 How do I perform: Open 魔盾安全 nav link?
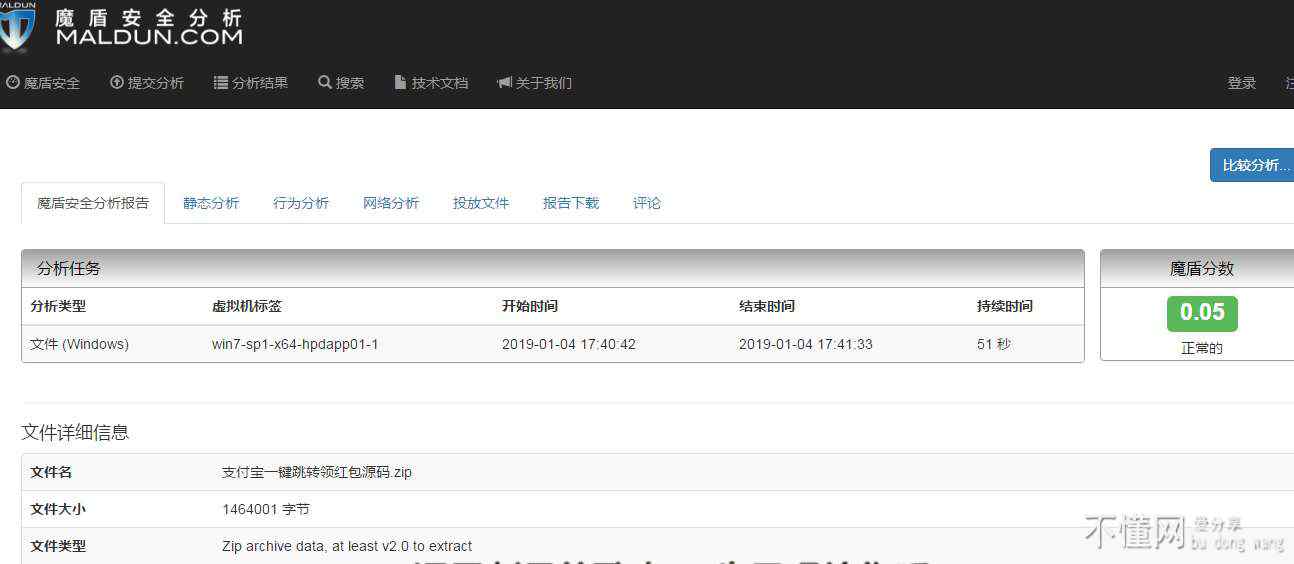(43, 83)
